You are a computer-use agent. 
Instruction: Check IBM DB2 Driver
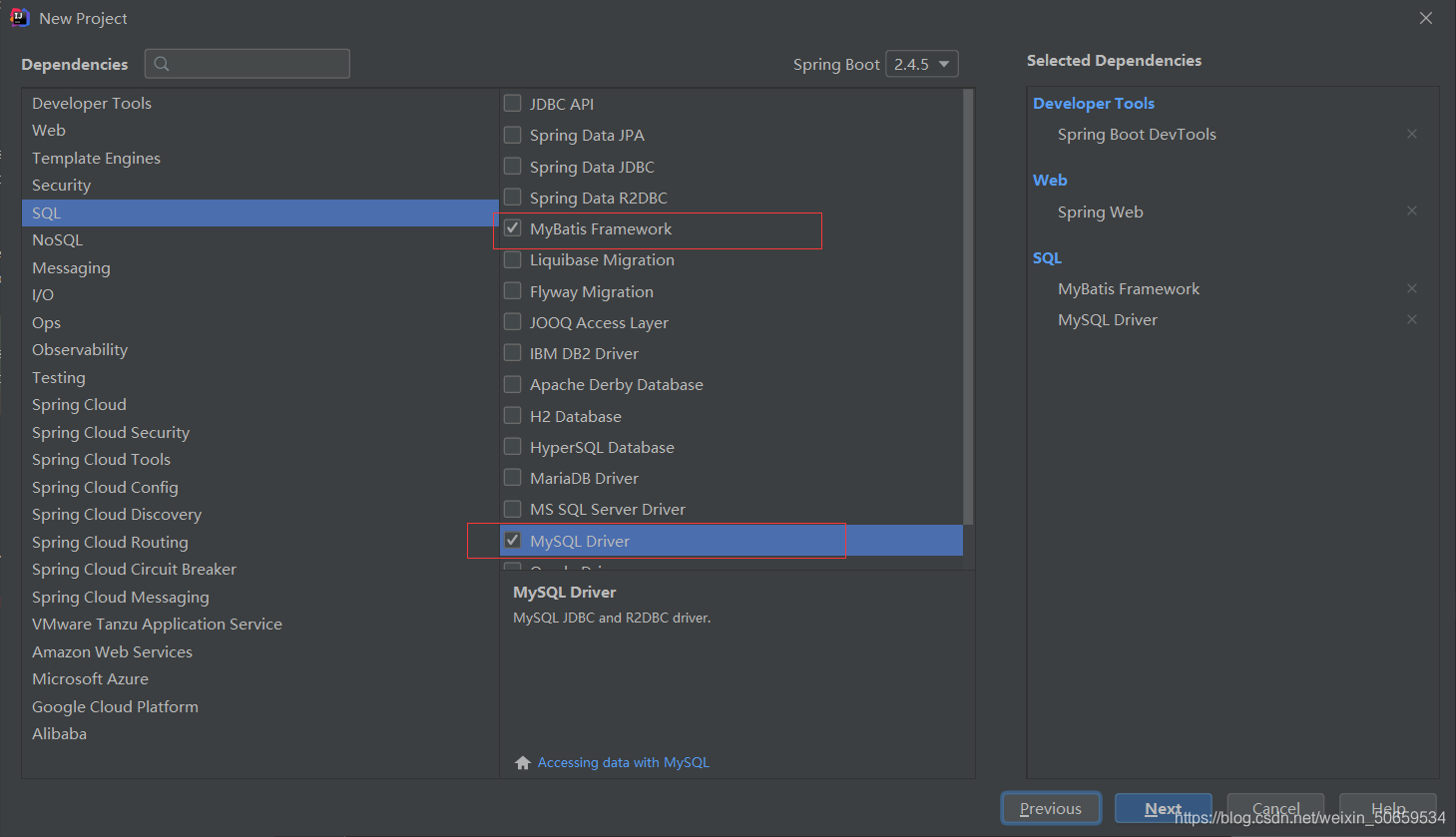[x=513, y=352]
